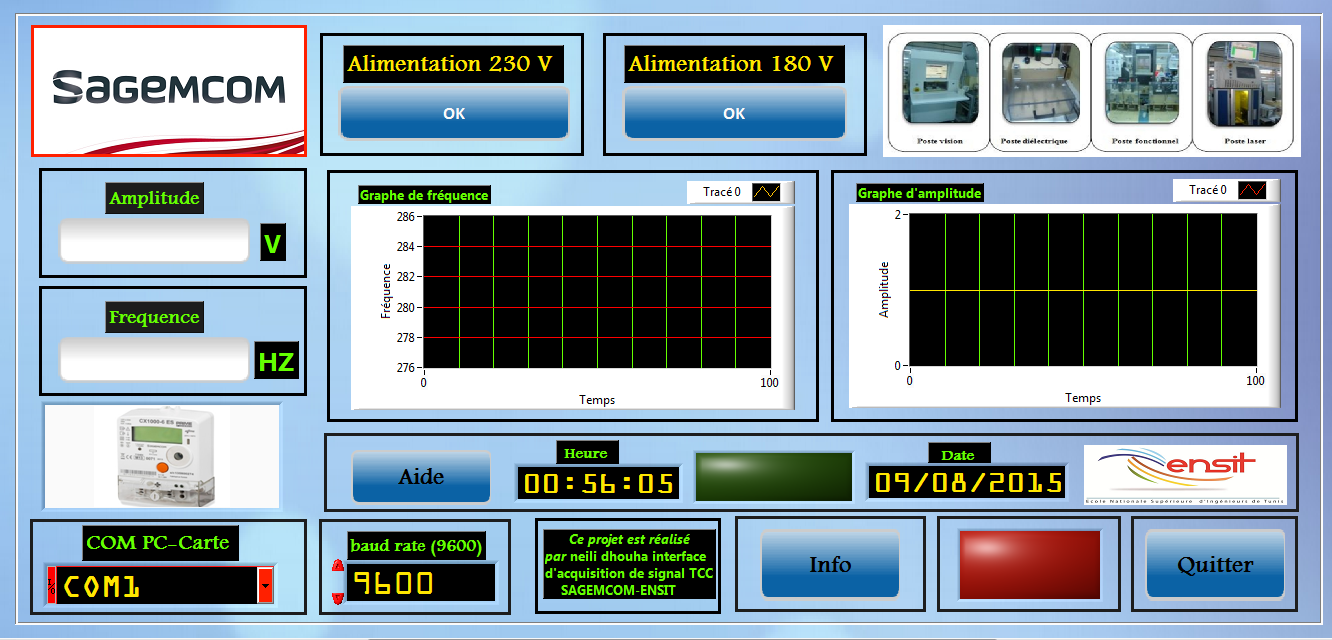Click the Alimentation 180 V label

tap(735, 64)
